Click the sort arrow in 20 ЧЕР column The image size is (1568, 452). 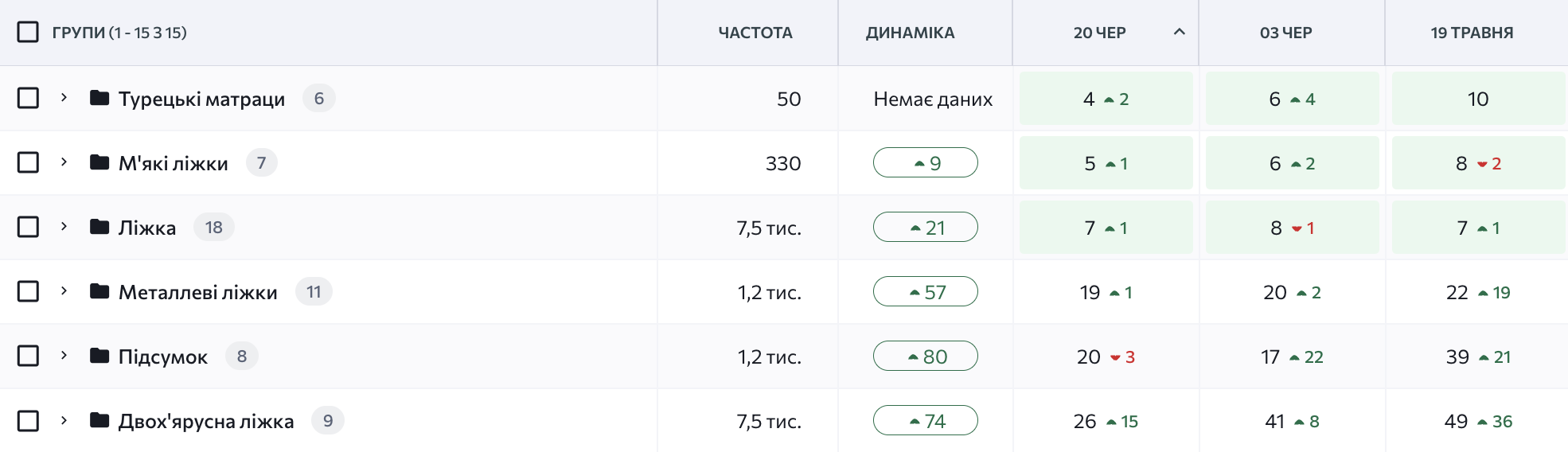point(1180,32)
